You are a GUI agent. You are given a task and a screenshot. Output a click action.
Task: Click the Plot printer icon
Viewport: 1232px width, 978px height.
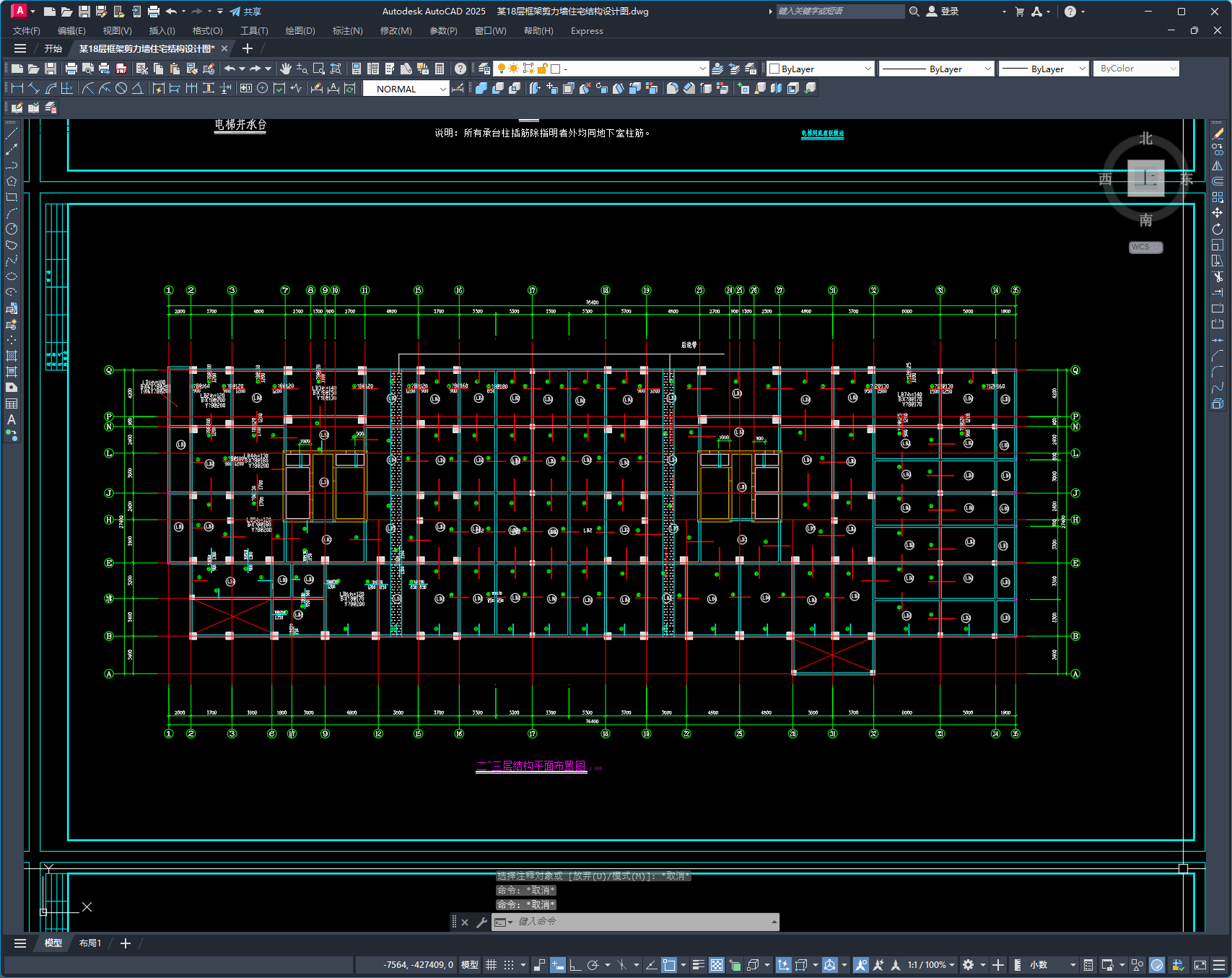coord(71,69)
